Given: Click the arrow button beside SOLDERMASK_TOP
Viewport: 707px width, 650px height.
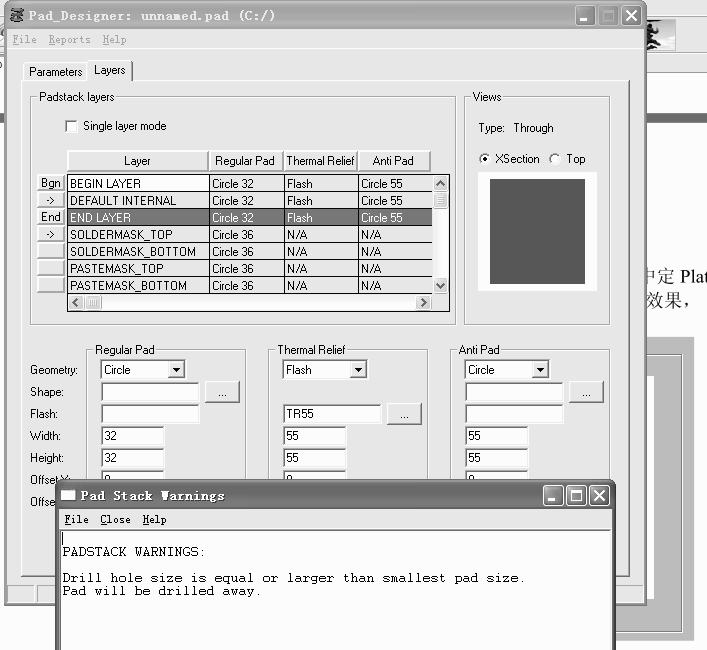Looking at the screenshot, I should point(51,234).
